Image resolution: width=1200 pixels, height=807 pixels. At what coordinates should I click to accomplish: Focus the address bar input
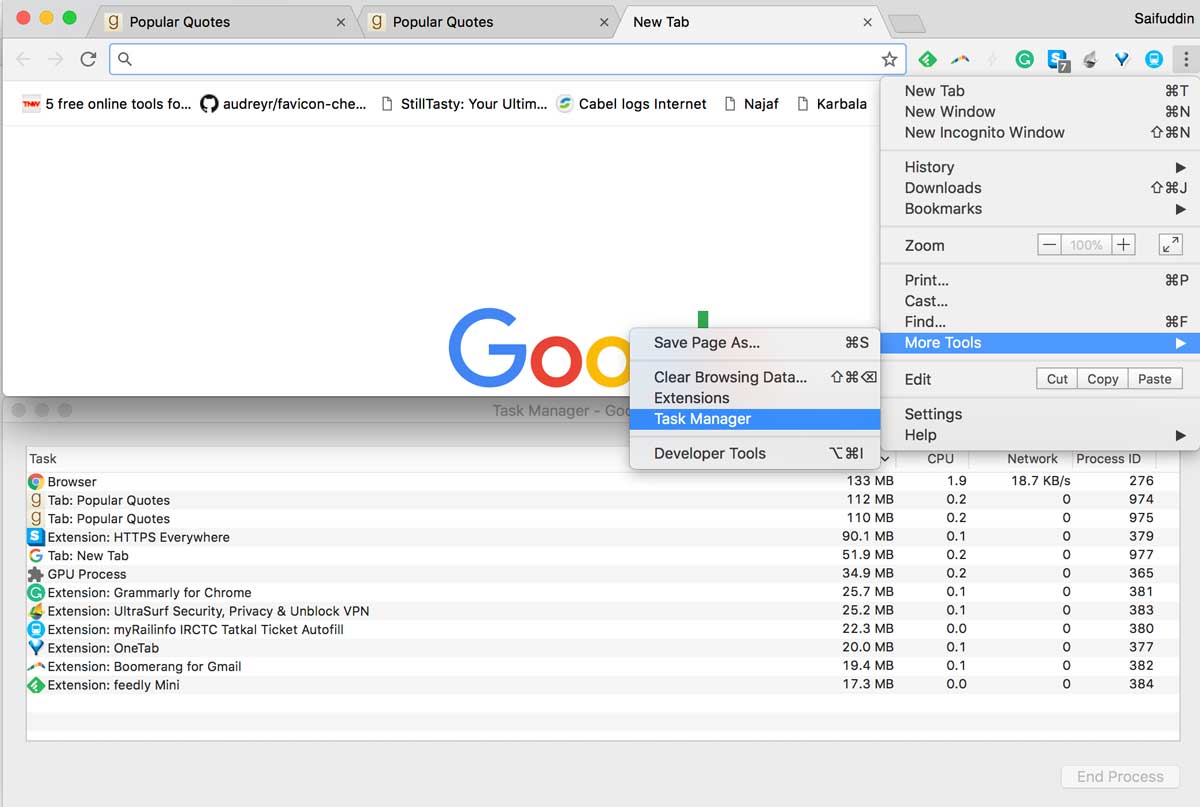507,60
